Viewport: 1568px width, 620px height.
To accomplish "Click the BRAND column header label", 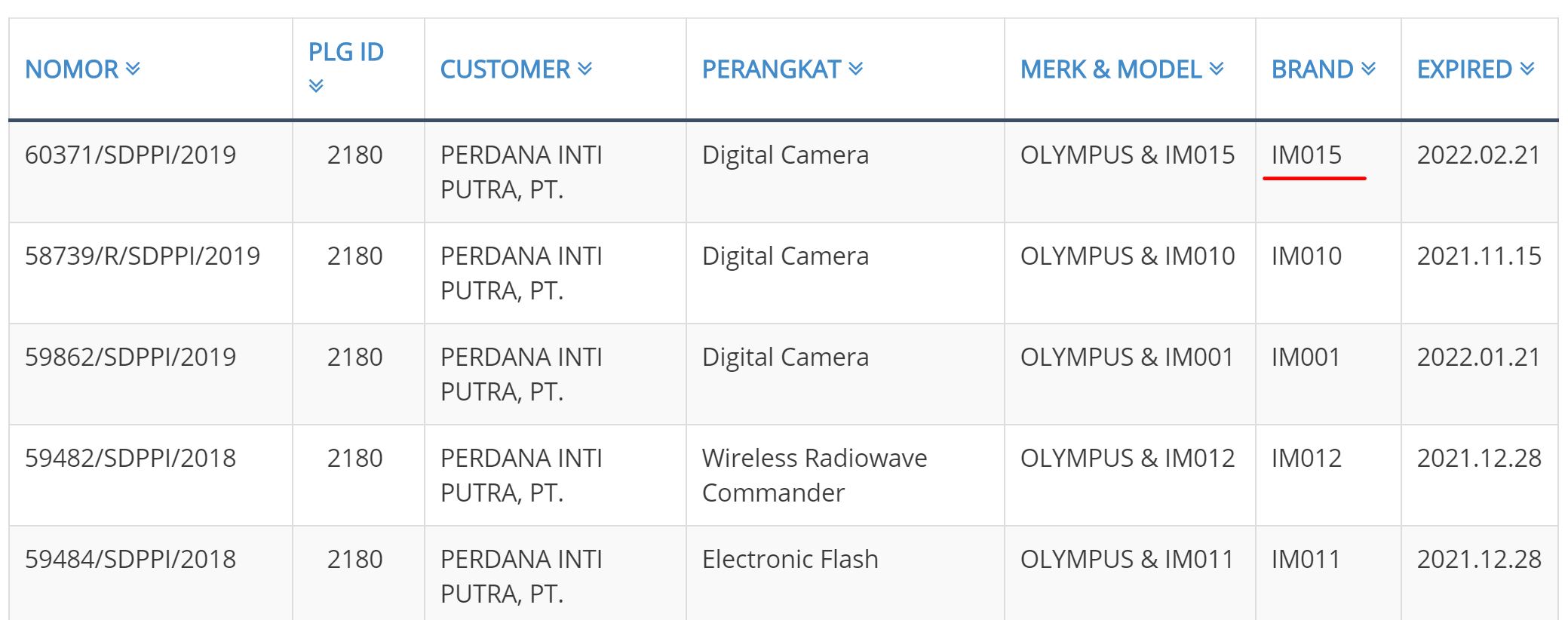I will 1312,69.
